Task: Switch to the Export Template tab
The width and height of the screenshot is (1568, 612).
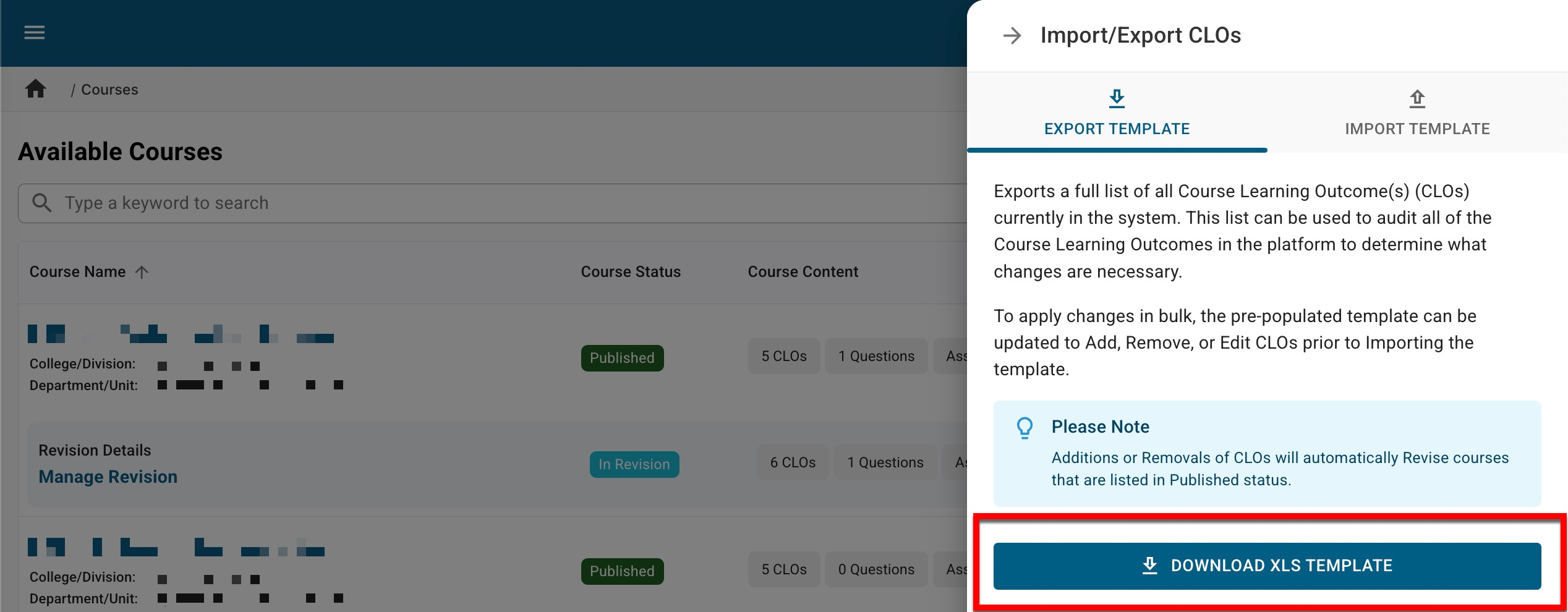Action: pyautogui.click(x=1117, y=129)
